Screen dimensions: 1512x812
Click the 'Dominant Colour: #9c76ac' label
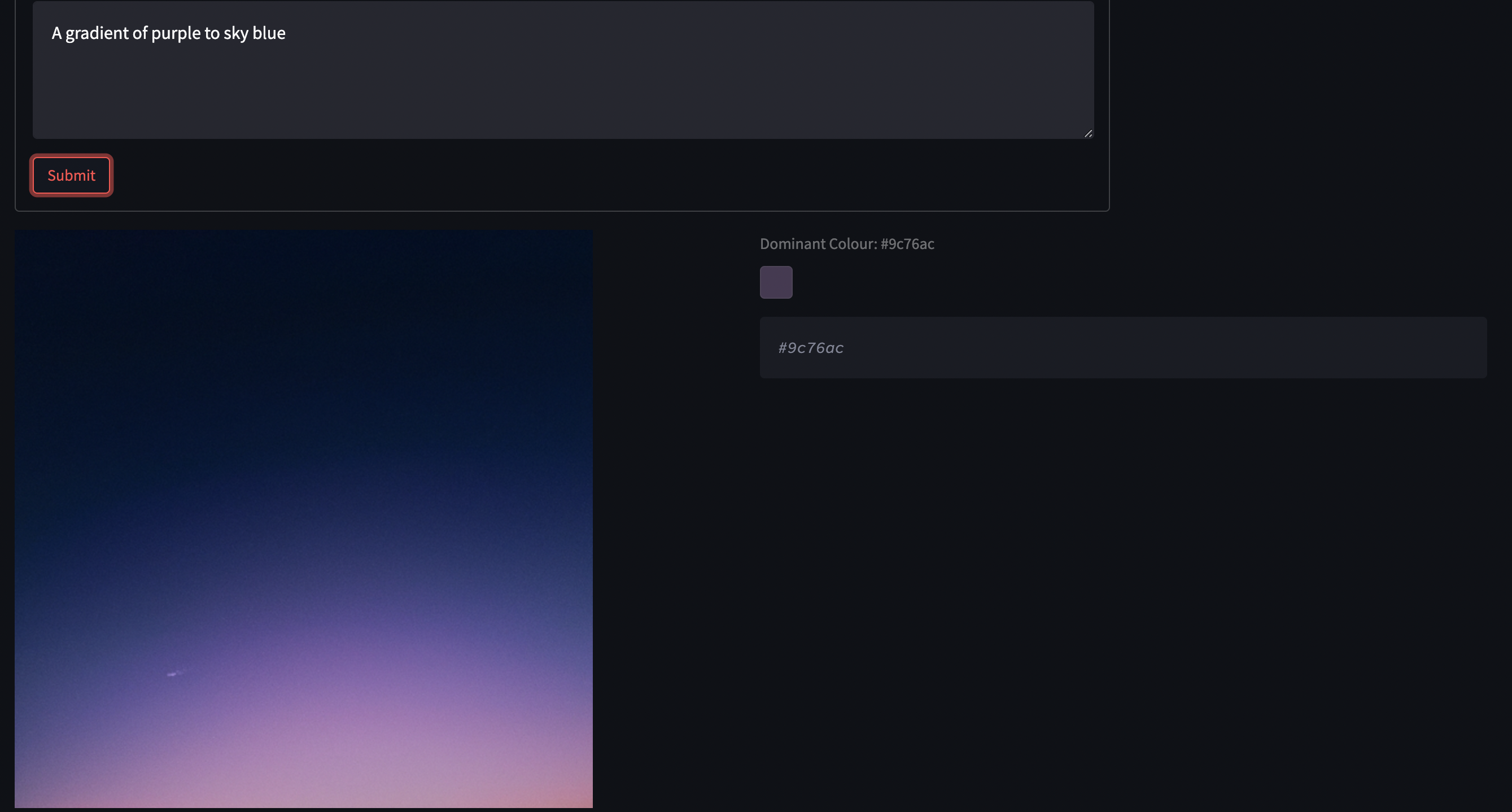click(846, 244)
